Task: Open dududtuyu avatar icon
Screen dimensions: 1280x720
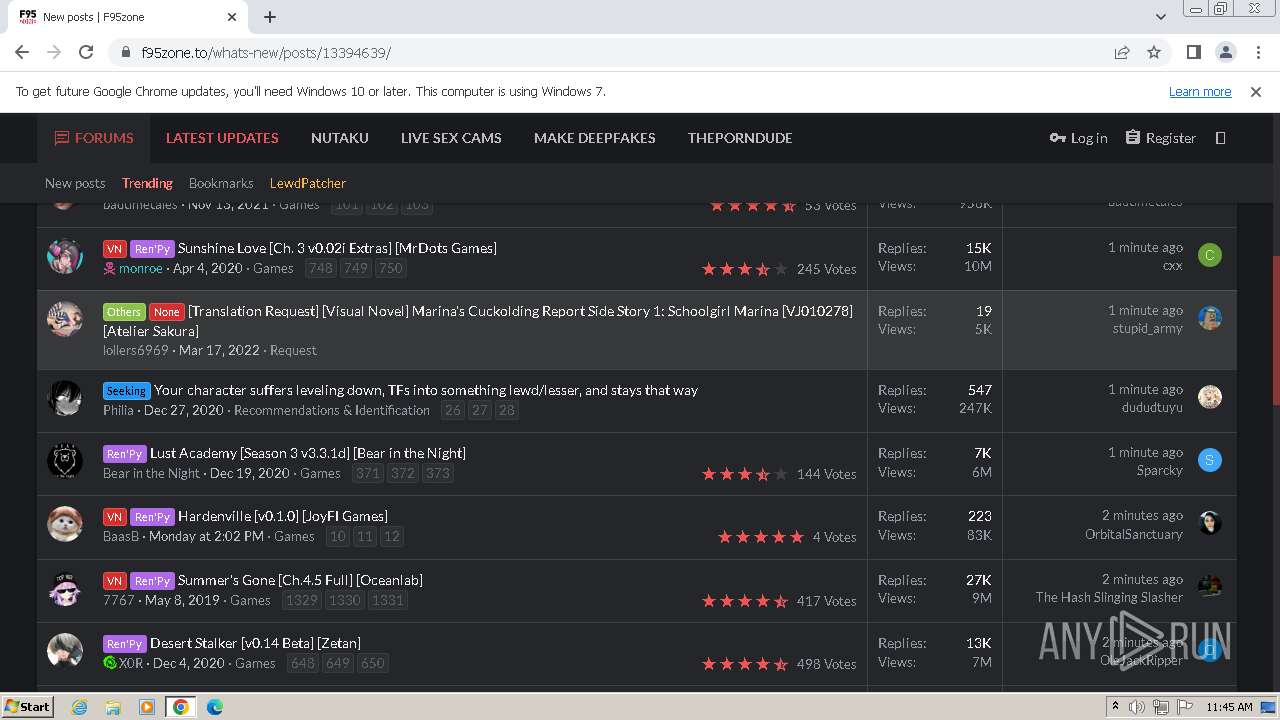Action: 1210,397
